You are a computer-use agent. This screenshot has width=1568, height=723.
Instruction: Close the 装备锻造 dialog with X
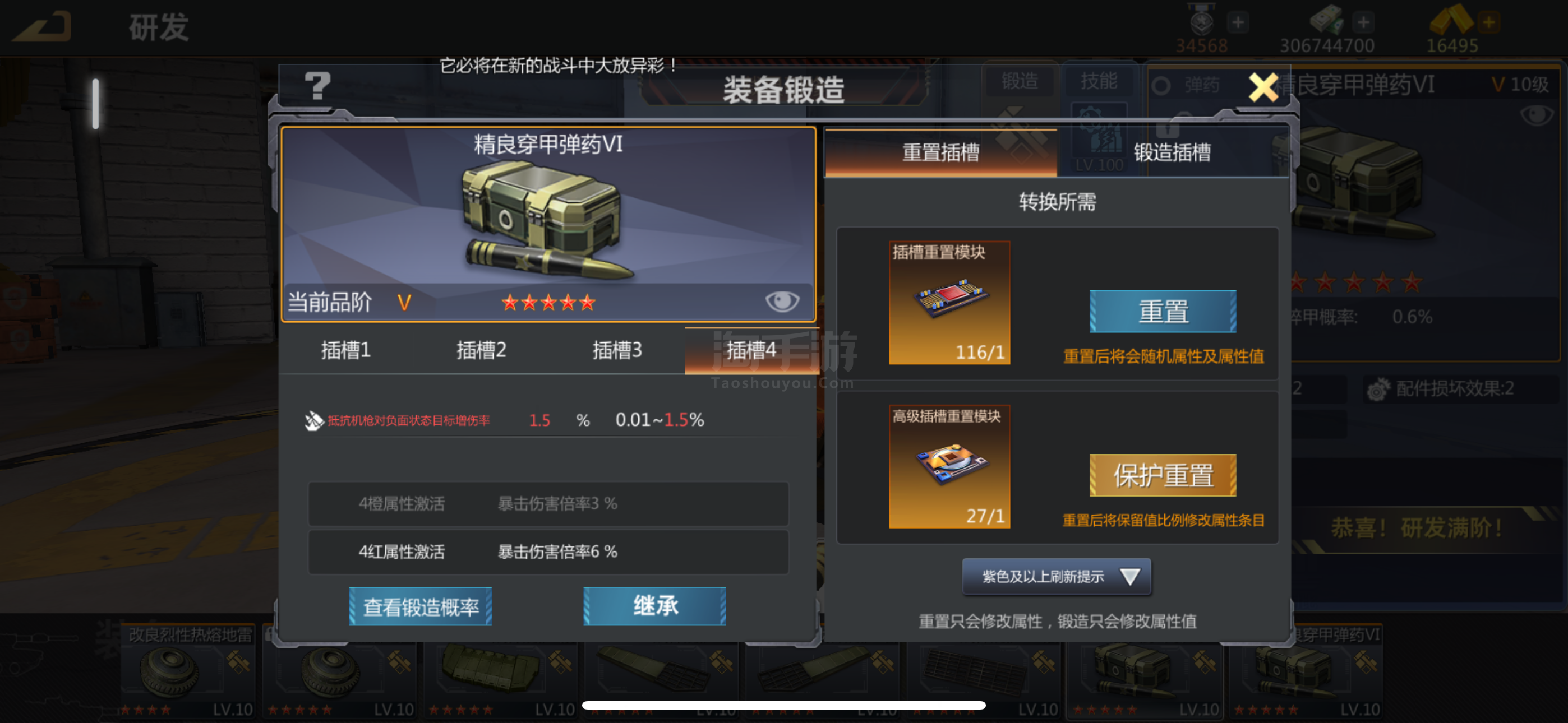point(1263,87)
